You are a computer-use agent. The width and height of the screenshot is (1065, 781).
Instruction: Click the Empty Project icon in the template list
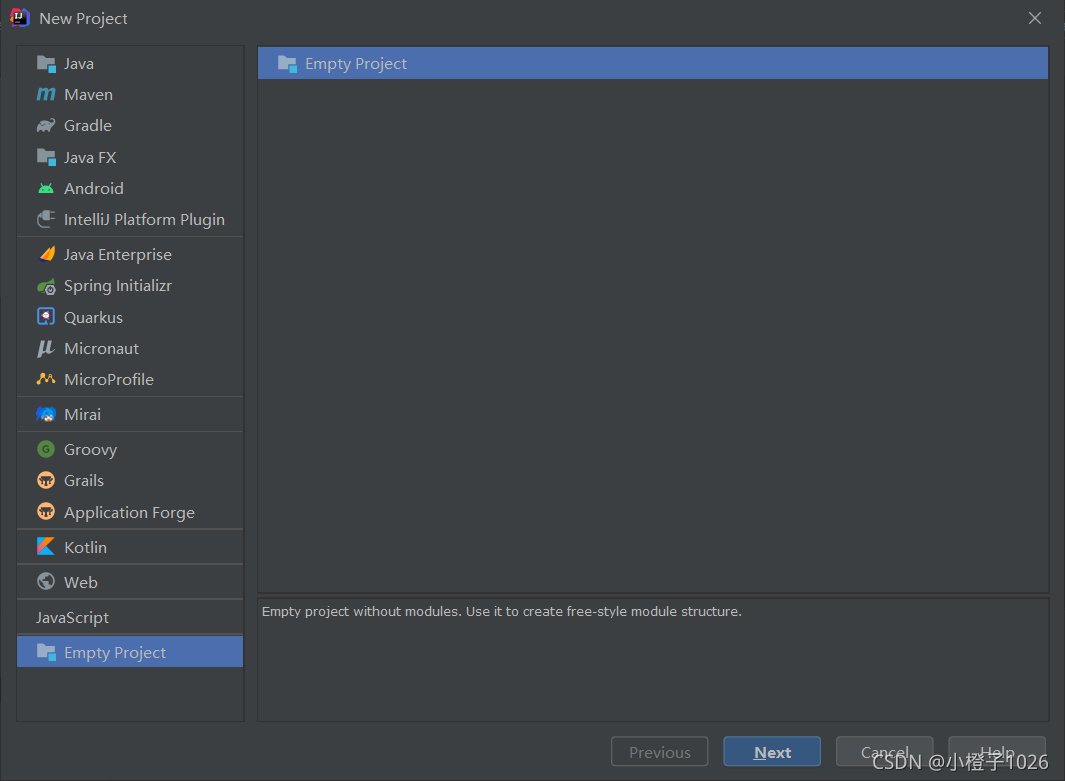pyautogui.click(x=287, y=64)
